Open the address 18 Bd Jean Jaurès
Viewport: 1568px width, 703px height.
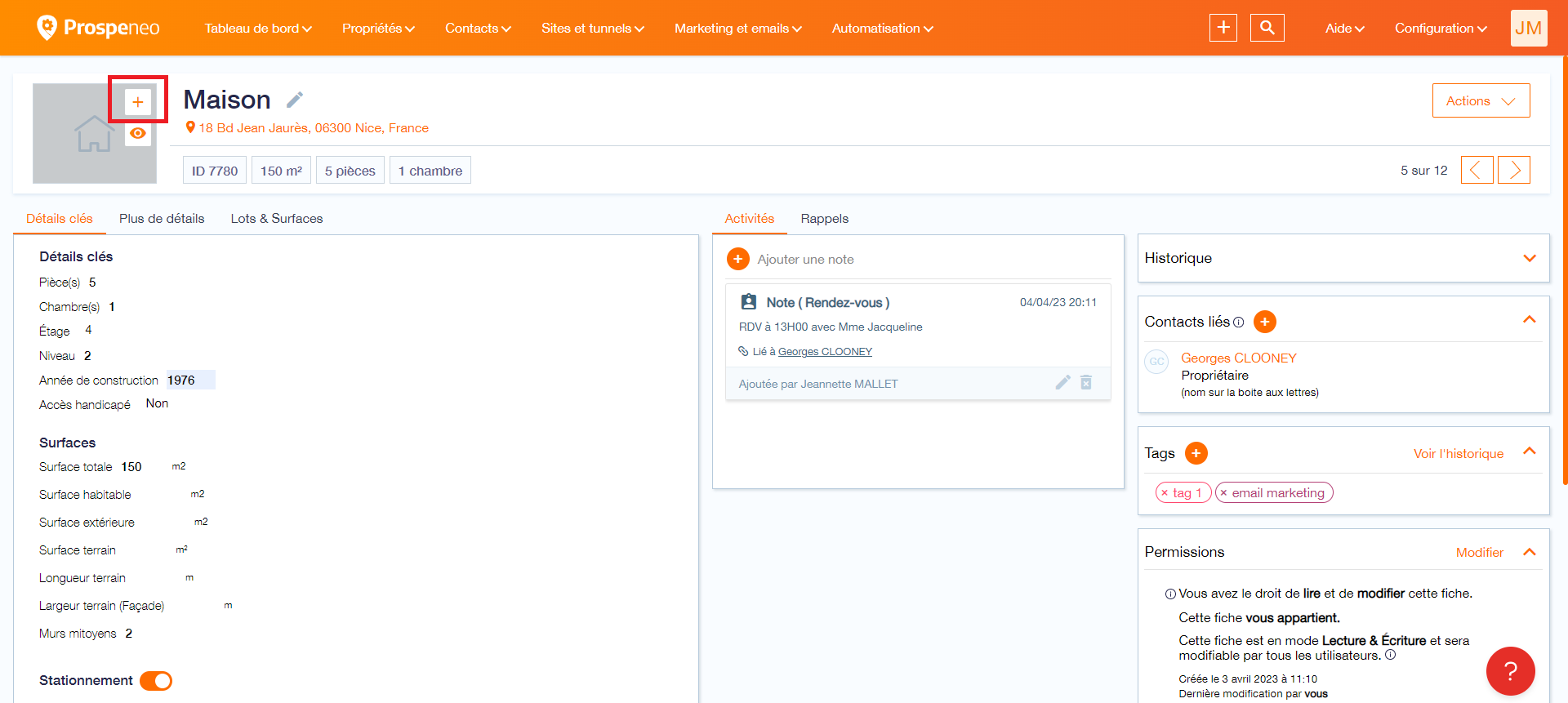point(314,127)
